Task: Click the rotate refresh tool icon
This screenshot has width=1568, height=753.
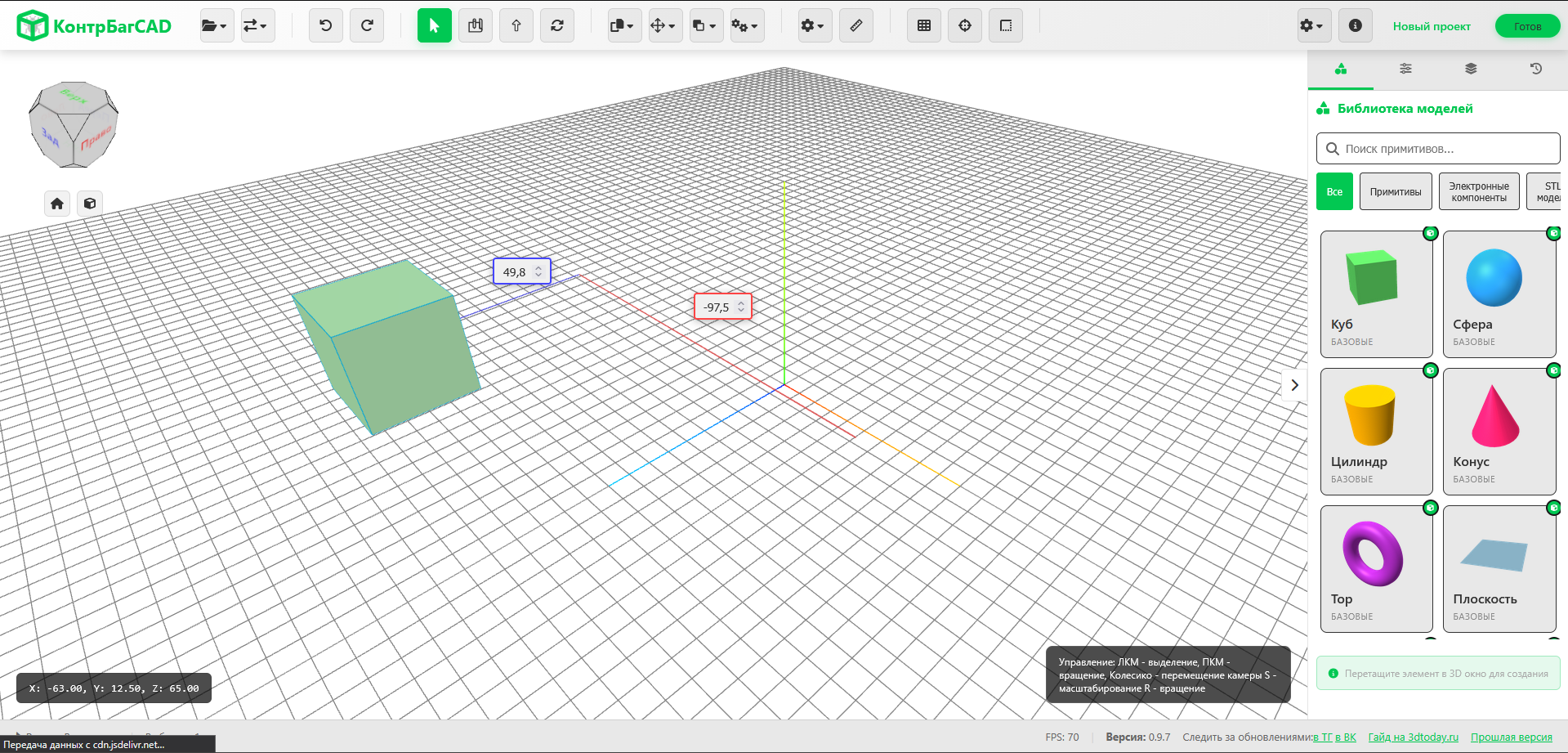Action: point(556,26)
